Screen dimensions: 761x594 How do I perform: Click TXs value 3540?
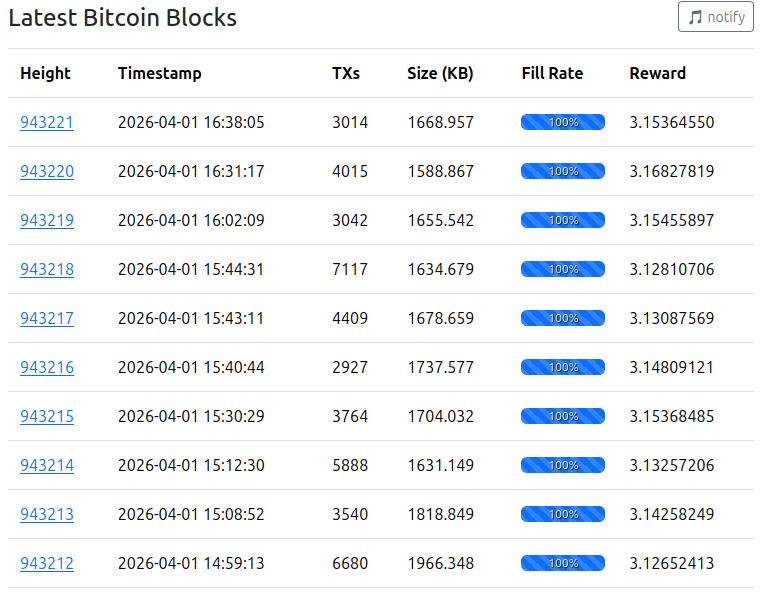(350, 514)
